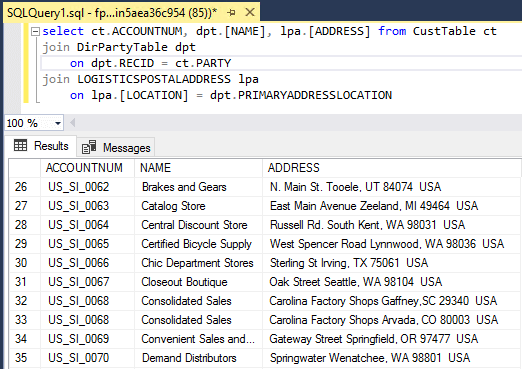
Task: Close the SQLQuery1.sql query tab
Action: 250,13
